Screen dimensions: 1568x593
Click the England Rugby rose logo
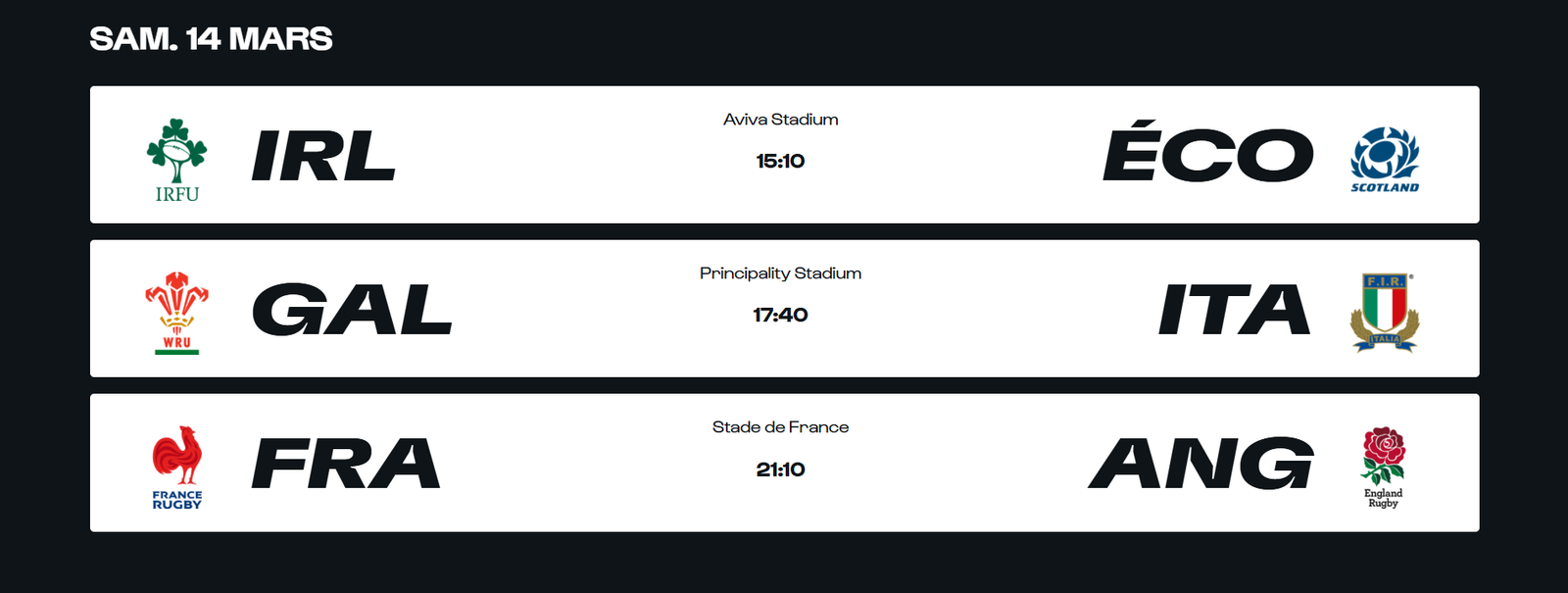pos(1383,467)
